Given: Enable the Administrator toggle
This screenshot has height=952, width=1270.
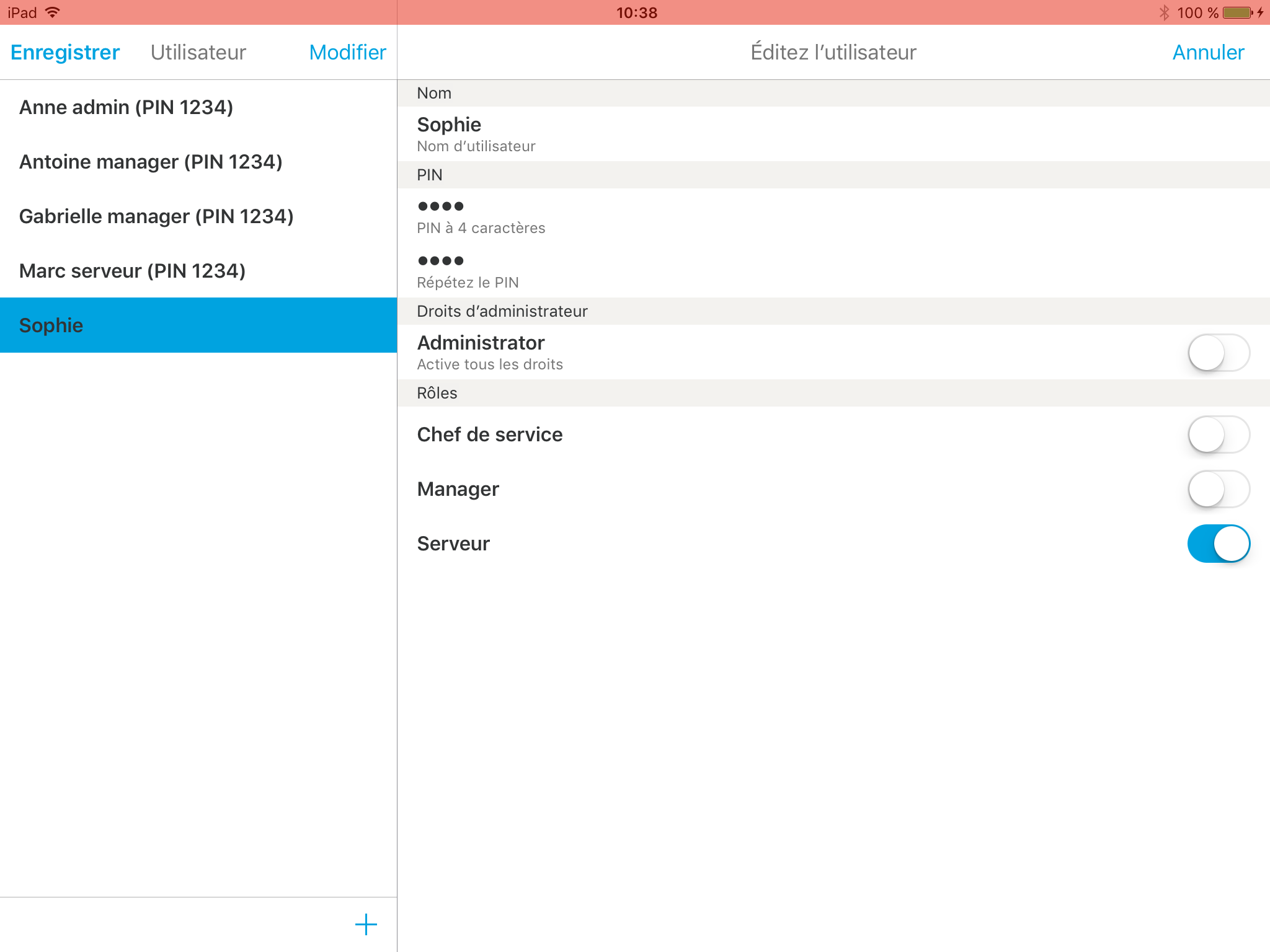Looking at the screenshot, I should (x=1219, y=352).
